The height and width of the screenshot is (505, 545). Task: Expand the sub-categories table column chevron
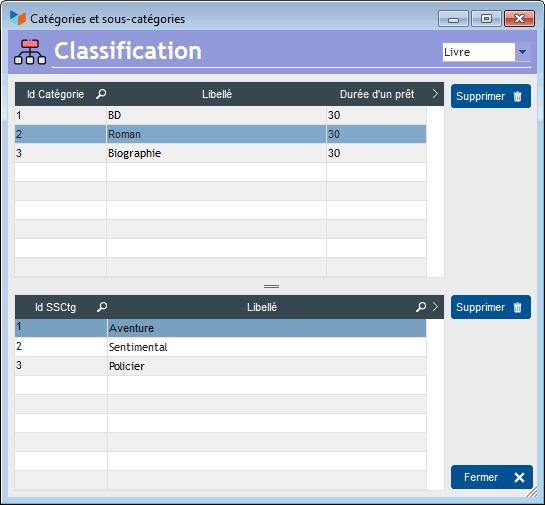(x=435, y=307)
